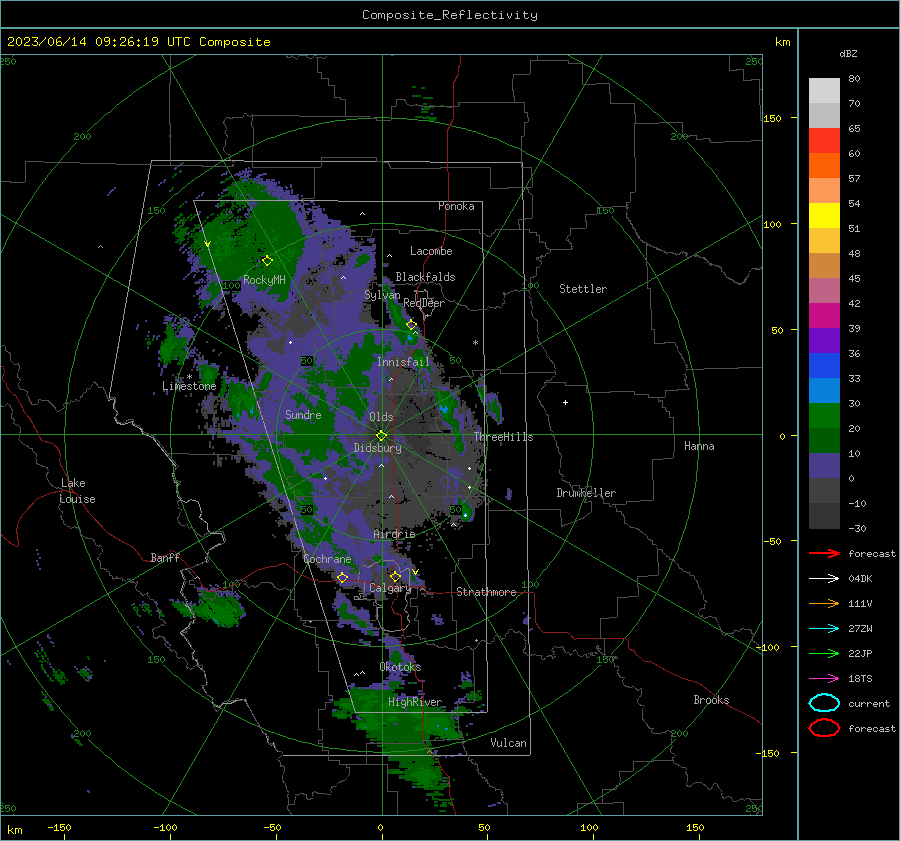Click the cyan current ellipse legend icon
The width and height of the screenshot is (900, 841).
[x=824, y=703]
